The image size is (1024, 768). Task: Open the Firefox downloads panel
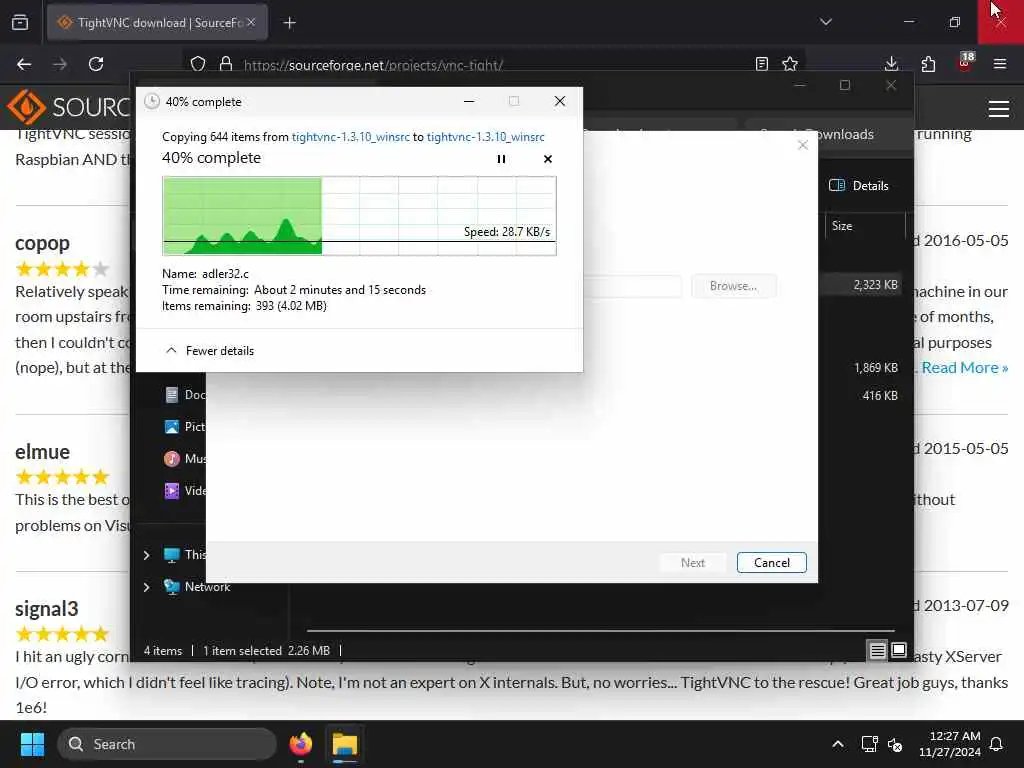click(x=891, y=64)
